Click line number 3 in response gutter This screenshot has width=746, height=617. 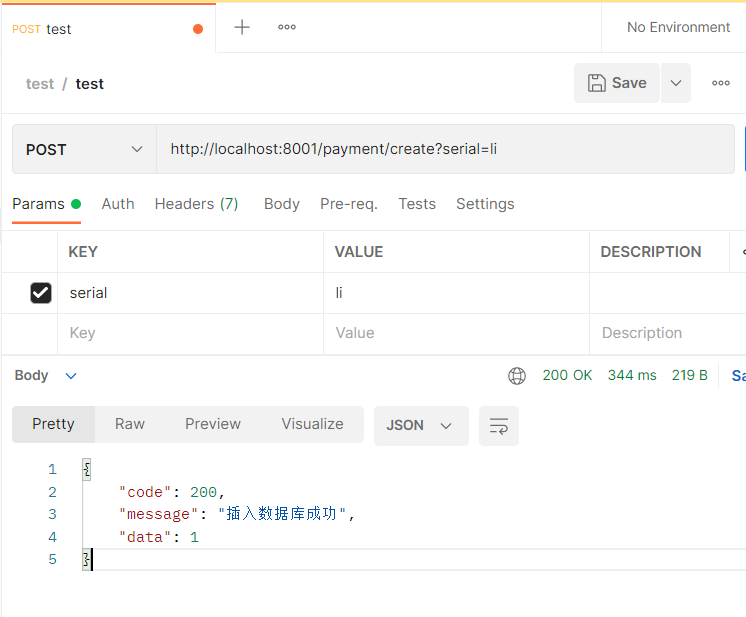[52, 514]
